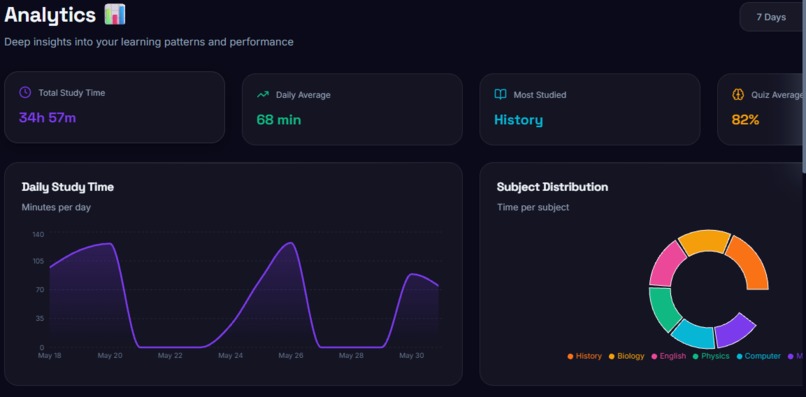Select the purple donut segment
Screen dimensions: 806x397
click(735, 331)
